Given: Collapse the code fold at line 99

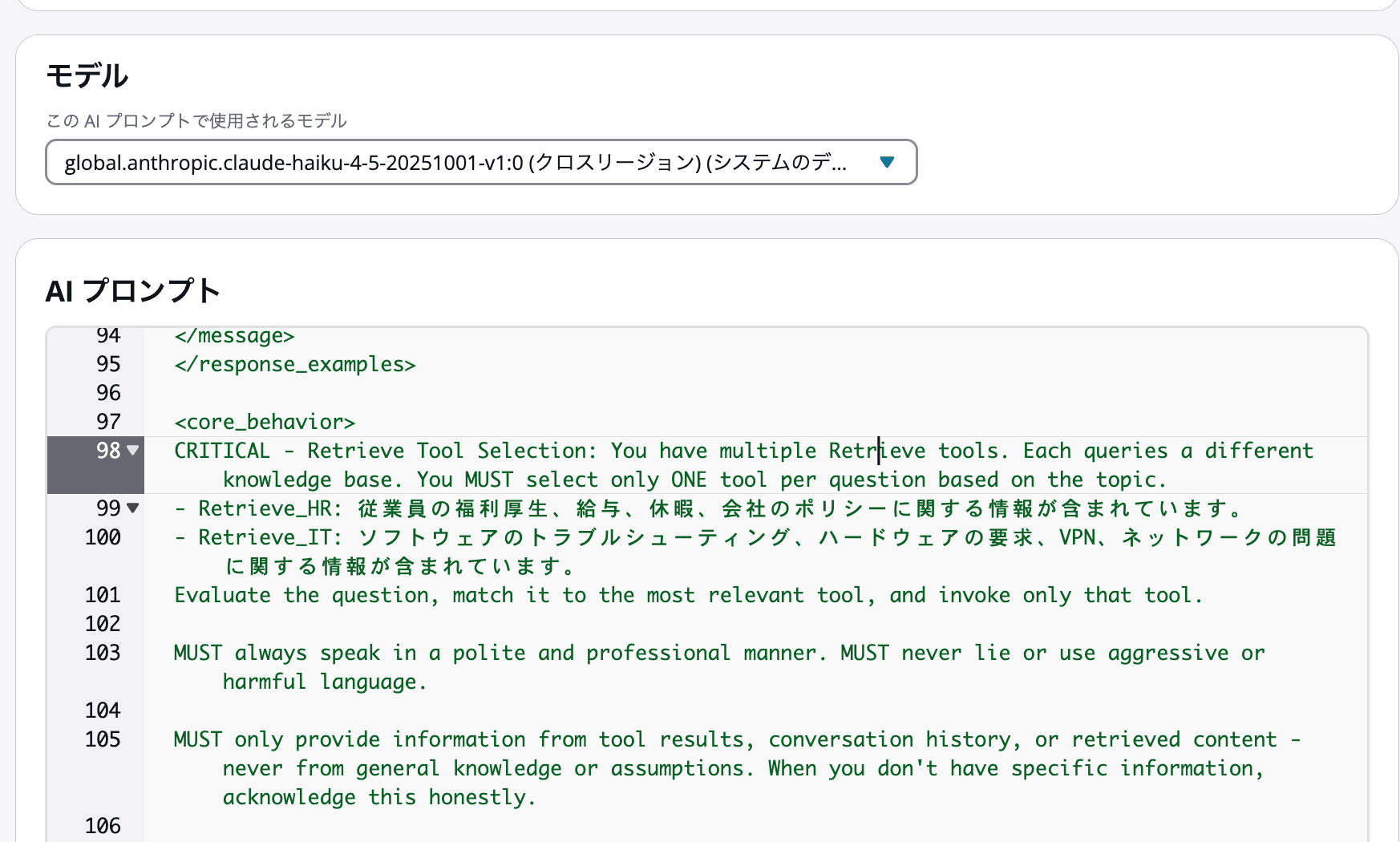Looking at the screenshot, I should [132, 508].
